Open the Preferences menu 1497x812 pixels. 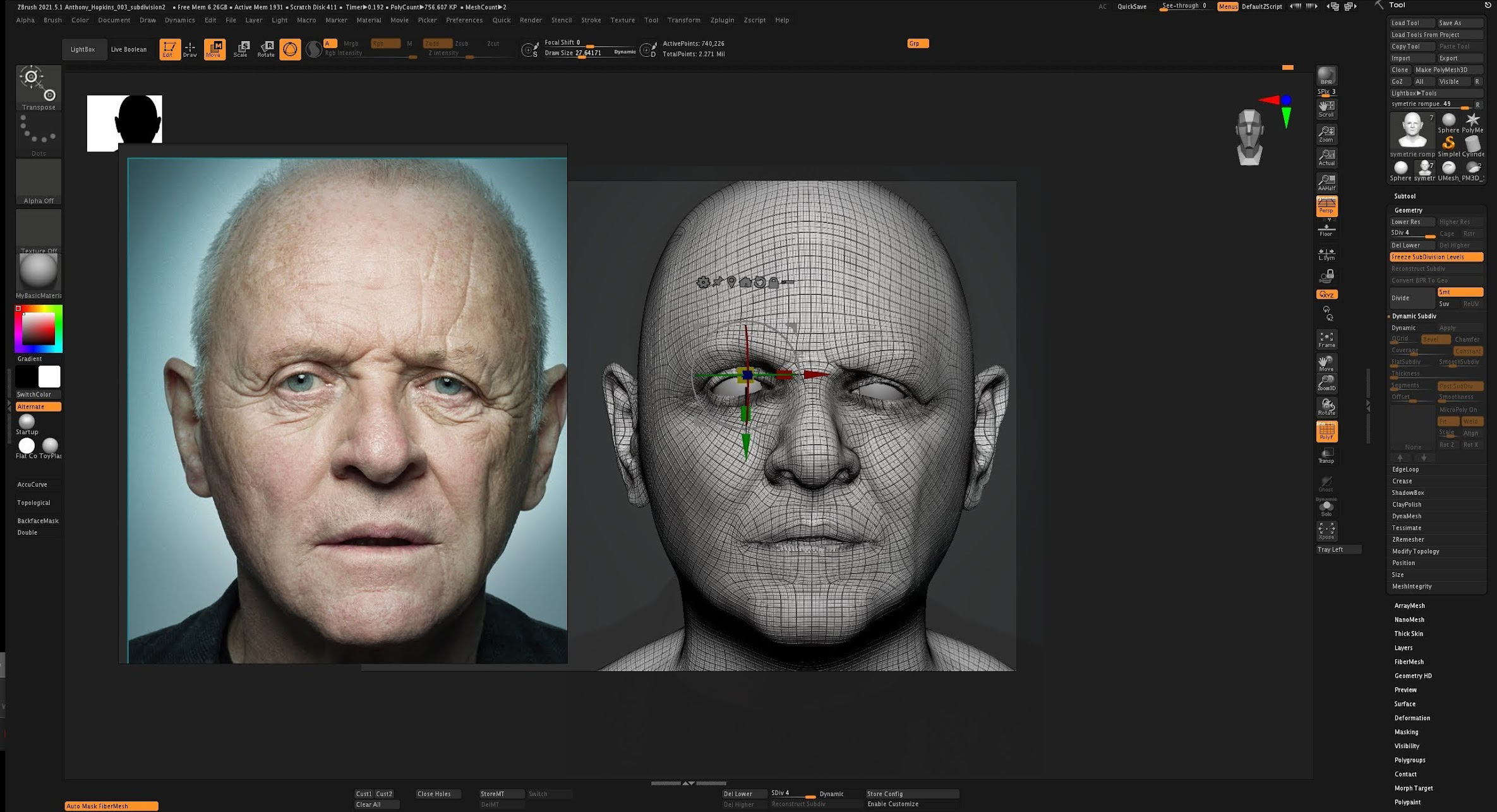[464, 20]
